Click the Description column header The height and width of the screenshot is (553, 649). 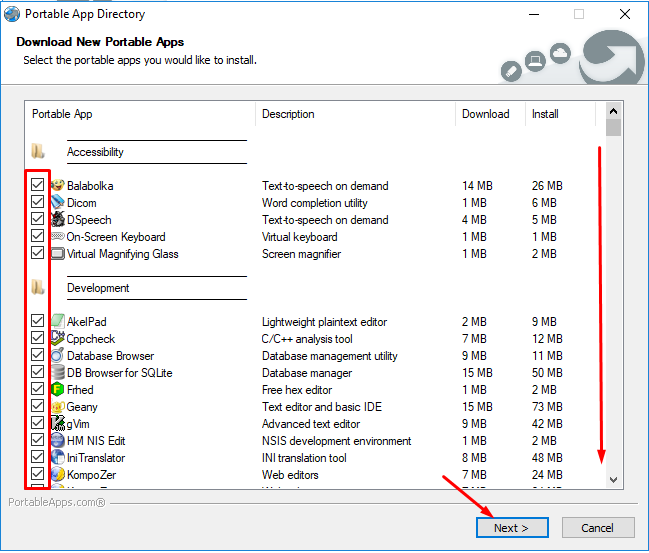pos(356,114)
